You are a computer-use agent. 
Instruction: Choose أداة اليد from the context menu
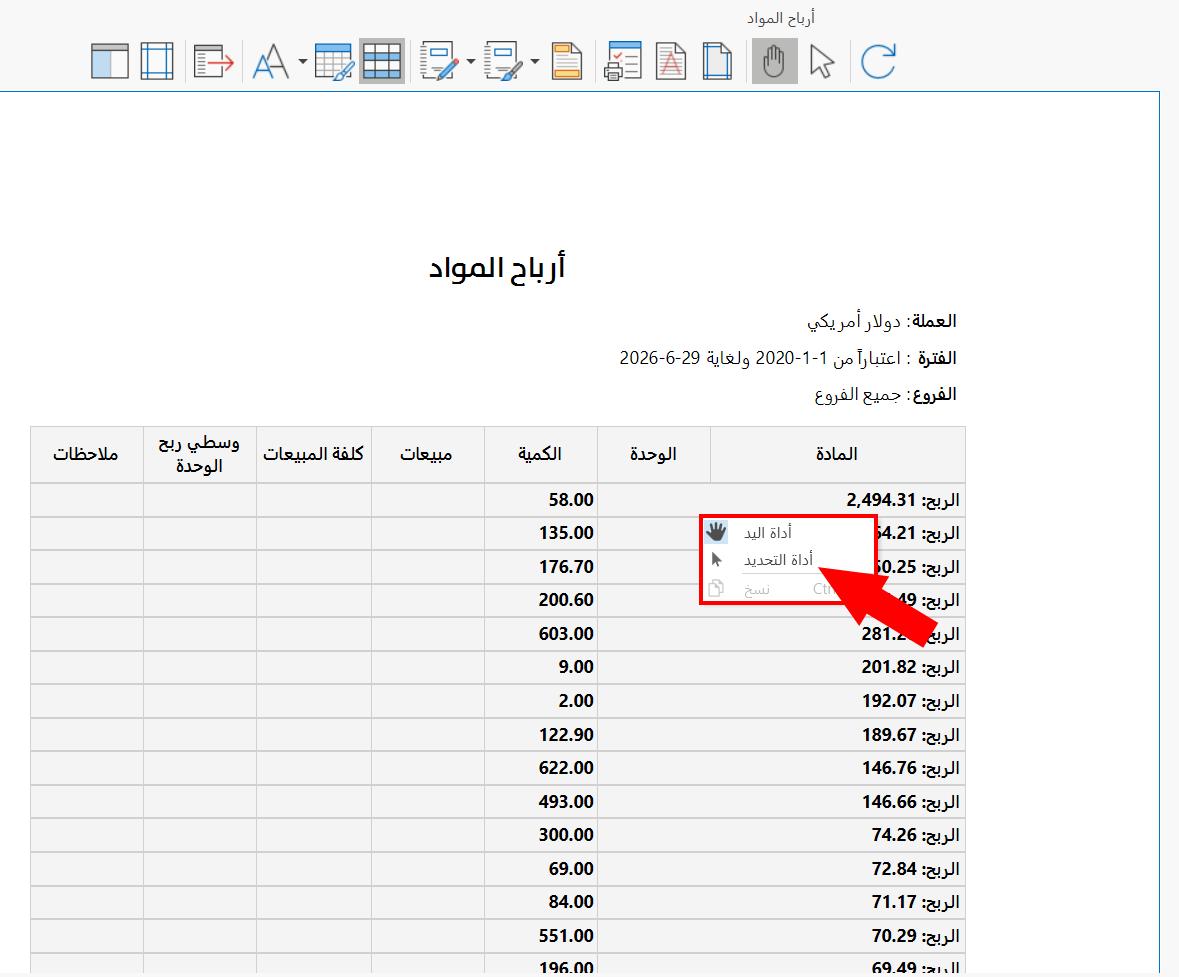click(x=788, y=532)
